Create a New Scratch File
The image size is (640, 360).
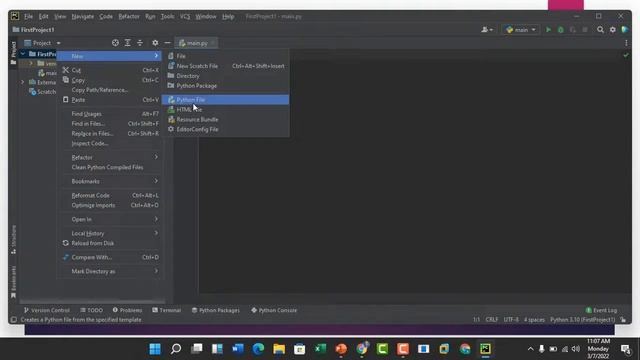(225, 66)
